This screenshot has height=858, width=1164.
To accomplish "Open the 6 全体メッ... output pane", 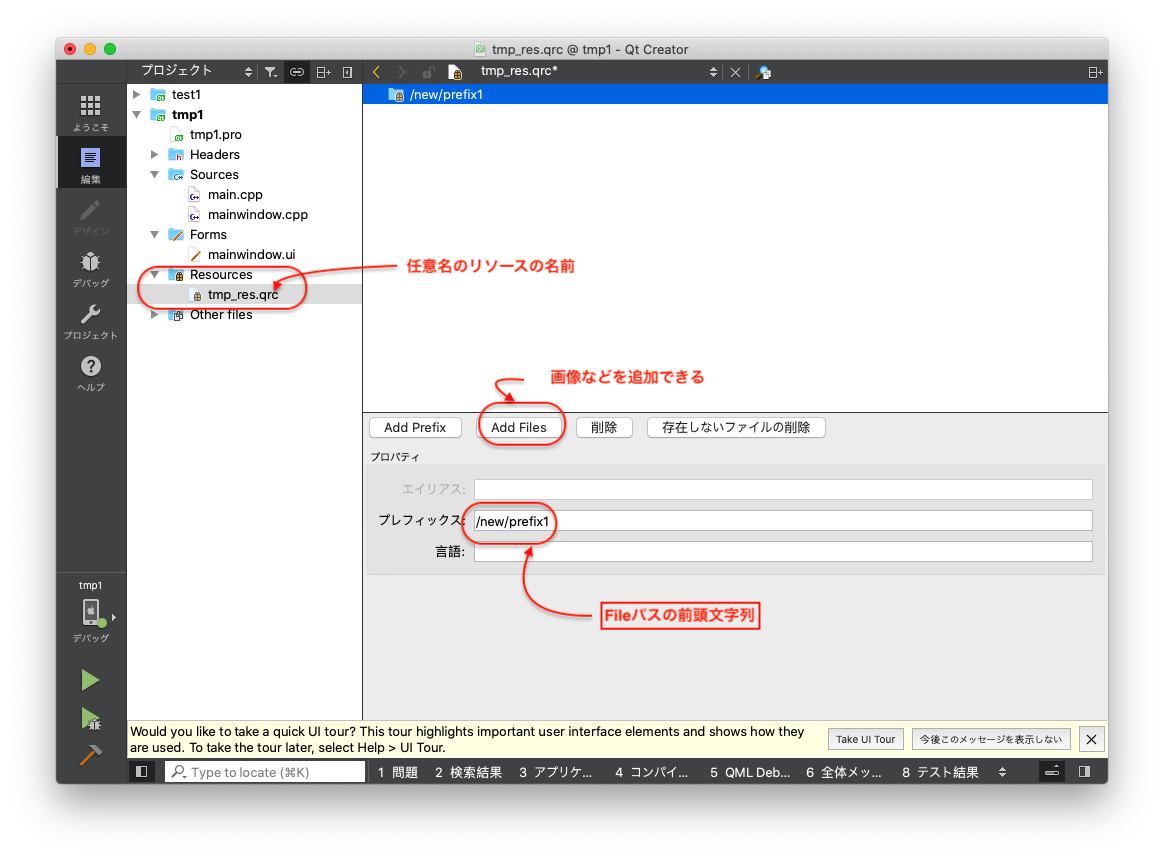I will click(x=844, y=772).
